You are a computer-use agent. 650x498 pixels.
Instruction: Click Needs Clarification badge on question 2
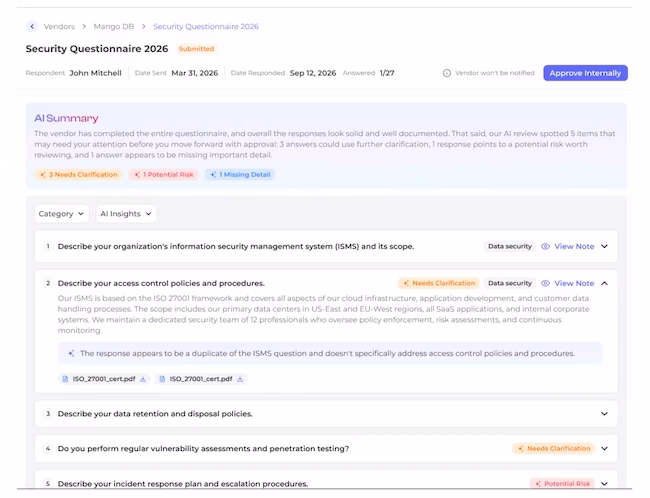click(439, 283)
